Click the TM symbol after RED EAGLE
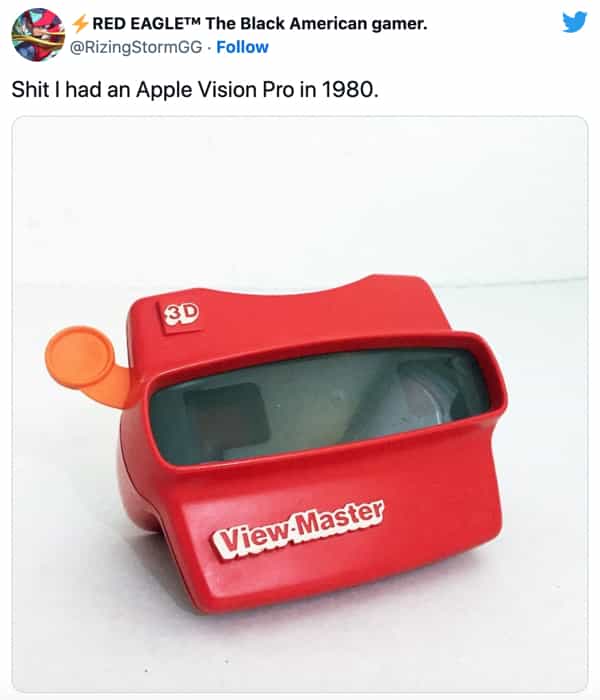The height and width of the screenshot is (700, 600). tap(192, 20)
